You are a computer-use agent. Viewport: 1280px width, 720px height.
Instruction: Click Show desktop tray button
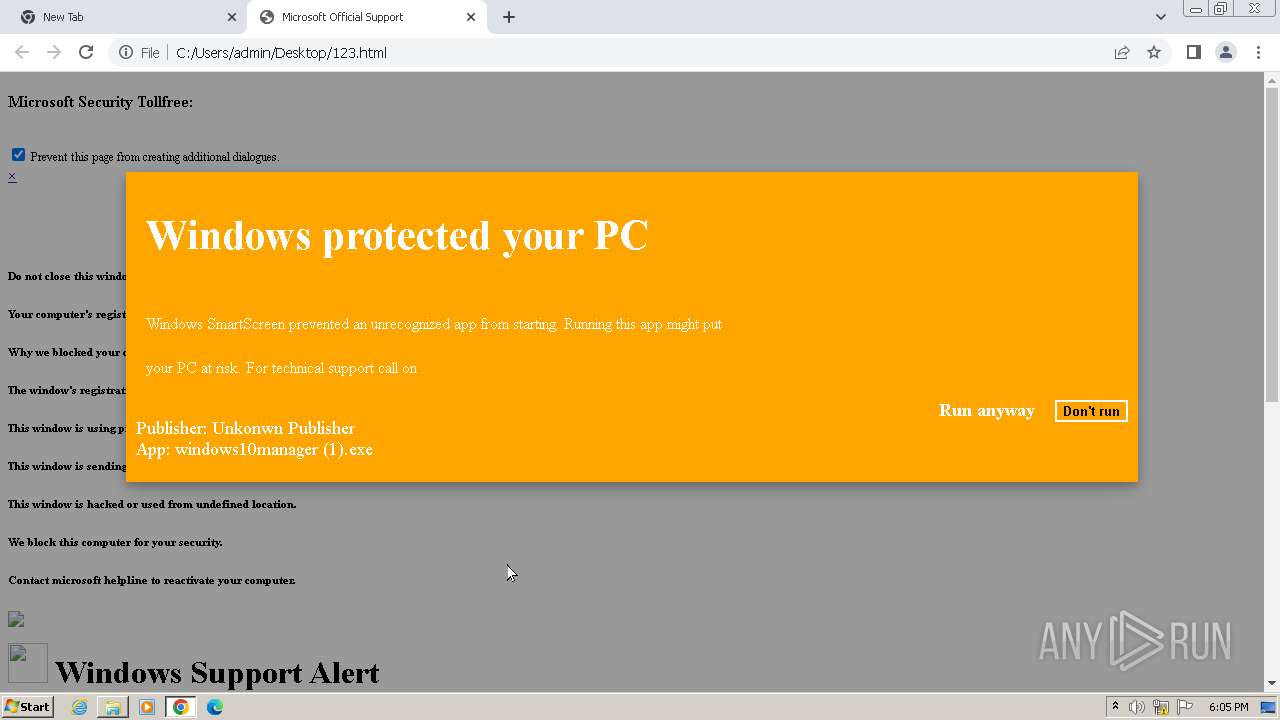1268,707
